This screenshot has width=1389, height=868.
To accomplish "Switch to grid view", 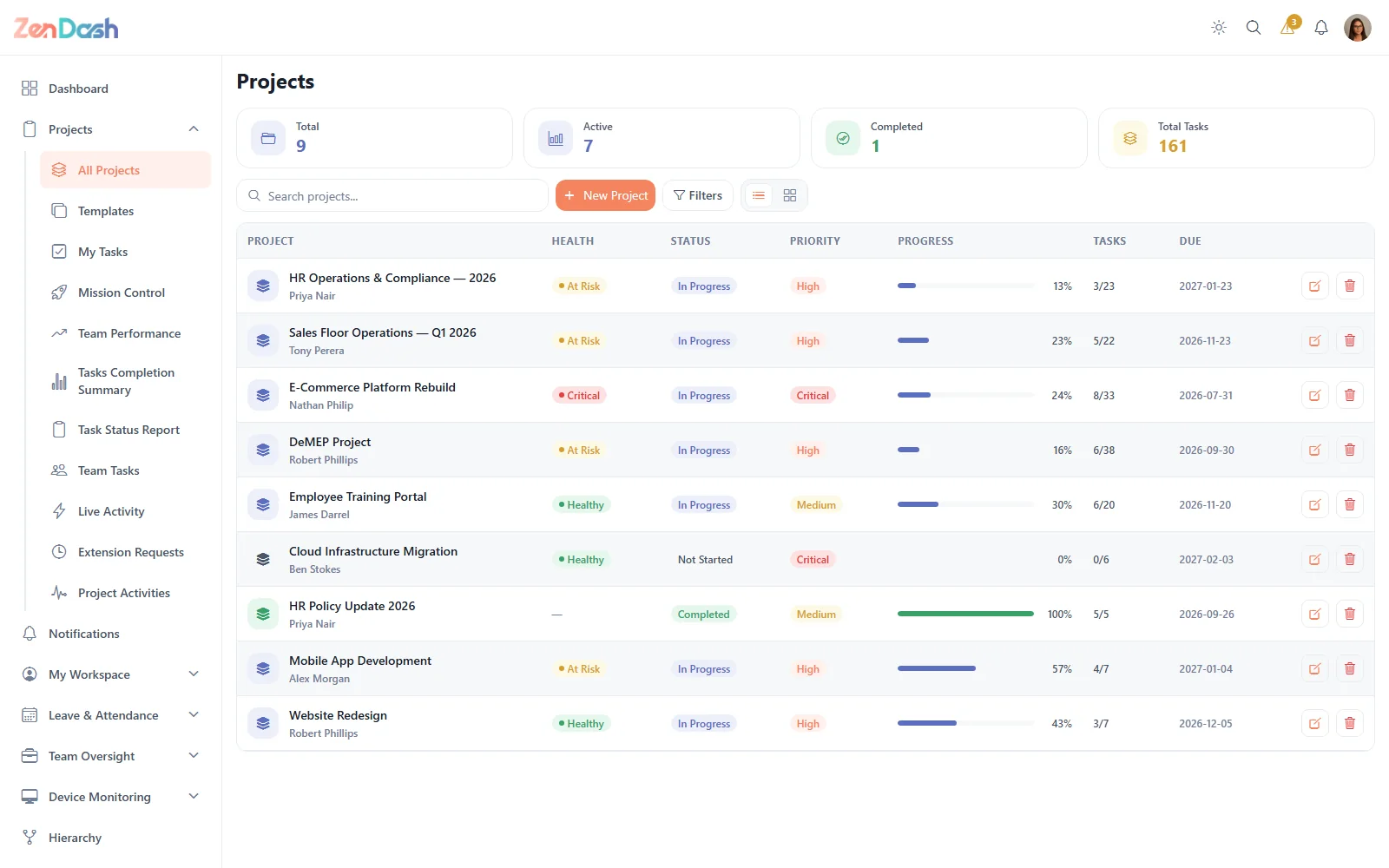I will [x=790, y=195].
